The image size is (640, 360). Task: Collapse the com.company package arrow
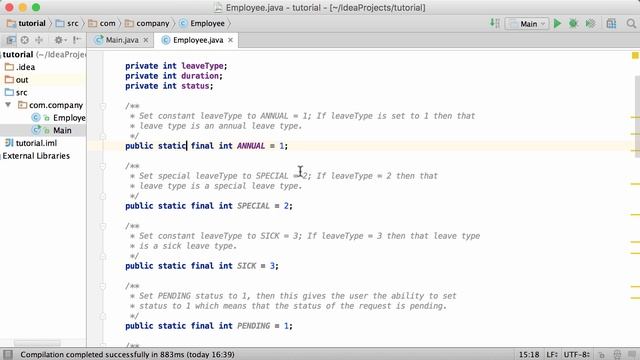click(x=8, y=105)
